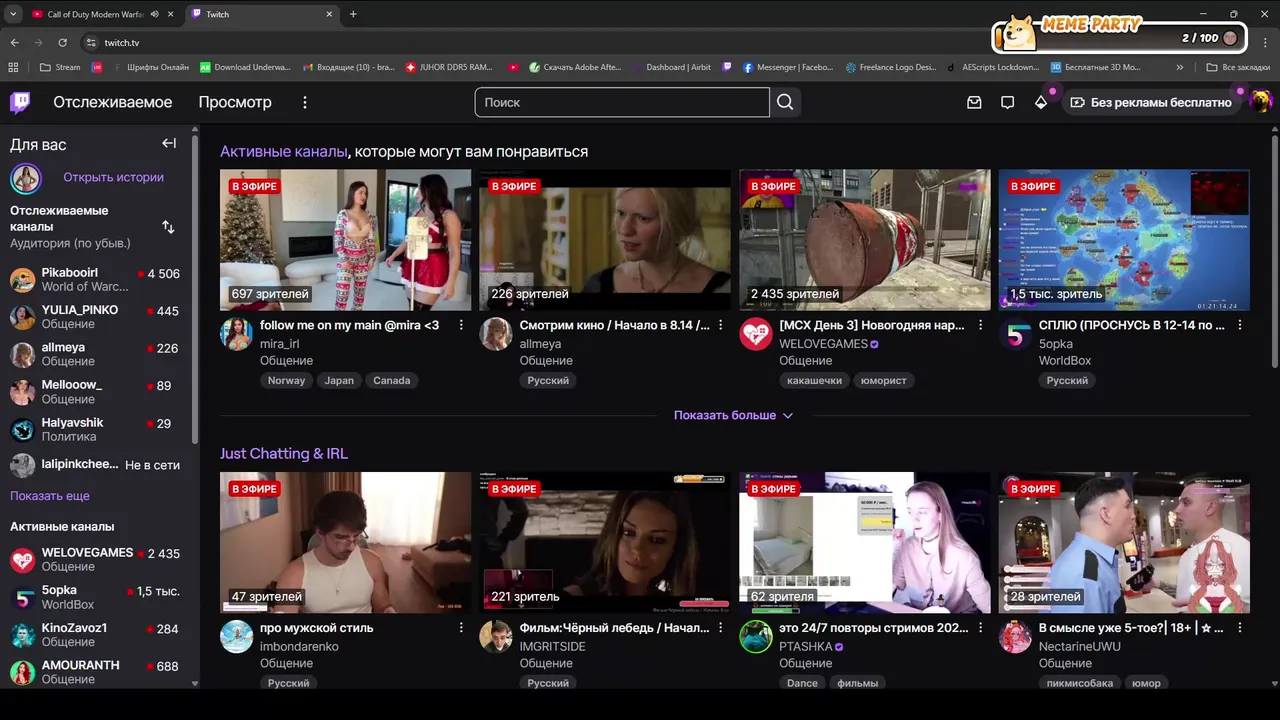
Task: Click Без рекламы бесплатно button
Action: (1151, 102)
